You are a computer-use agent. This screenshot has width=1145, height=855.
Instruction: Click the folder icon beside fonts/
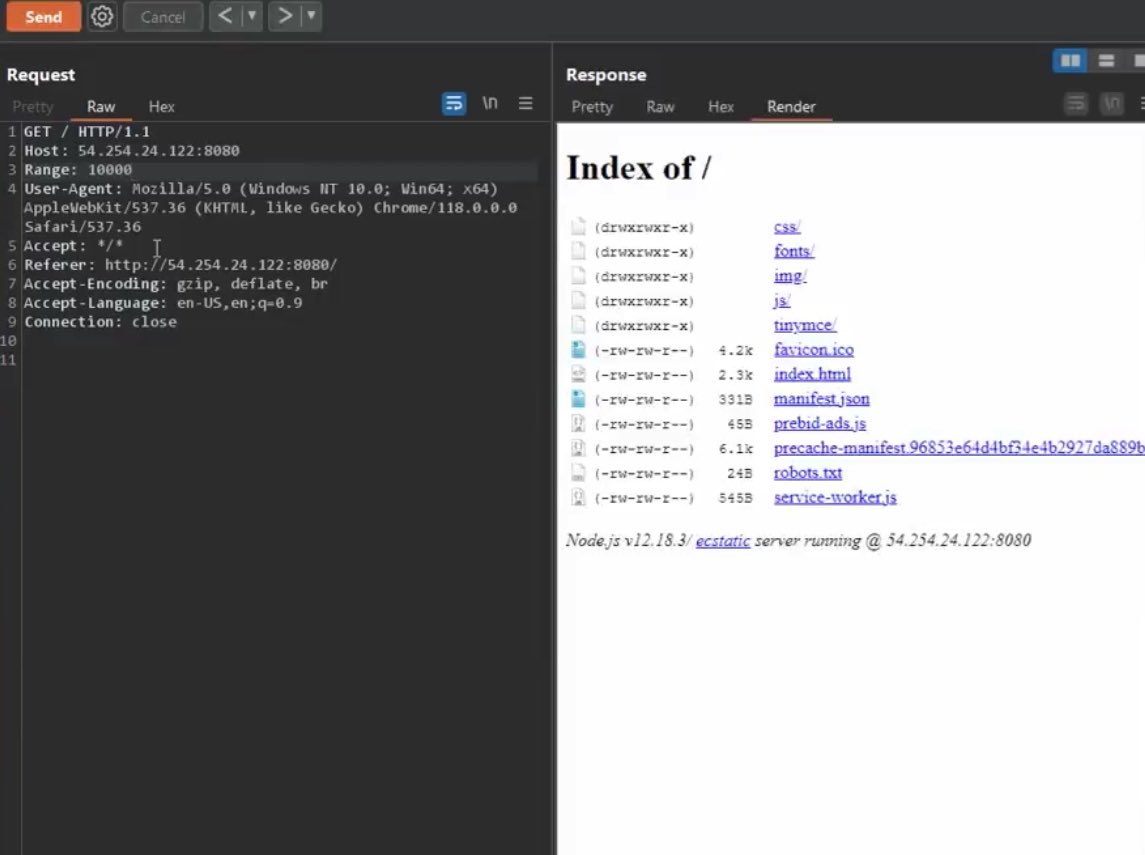578,251
